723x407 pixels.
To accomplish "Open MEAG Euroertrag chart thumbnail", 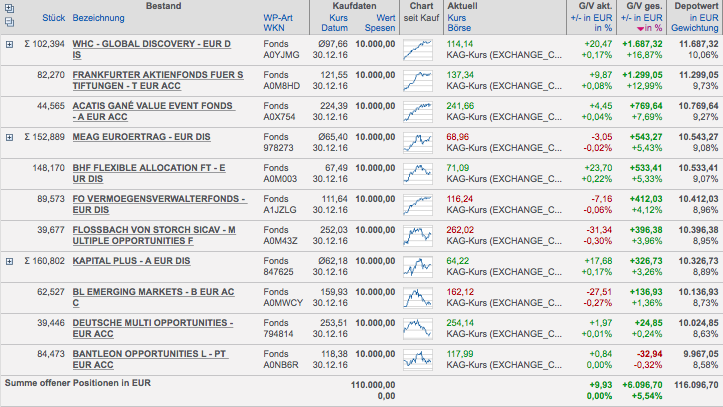I will (418, 142).
